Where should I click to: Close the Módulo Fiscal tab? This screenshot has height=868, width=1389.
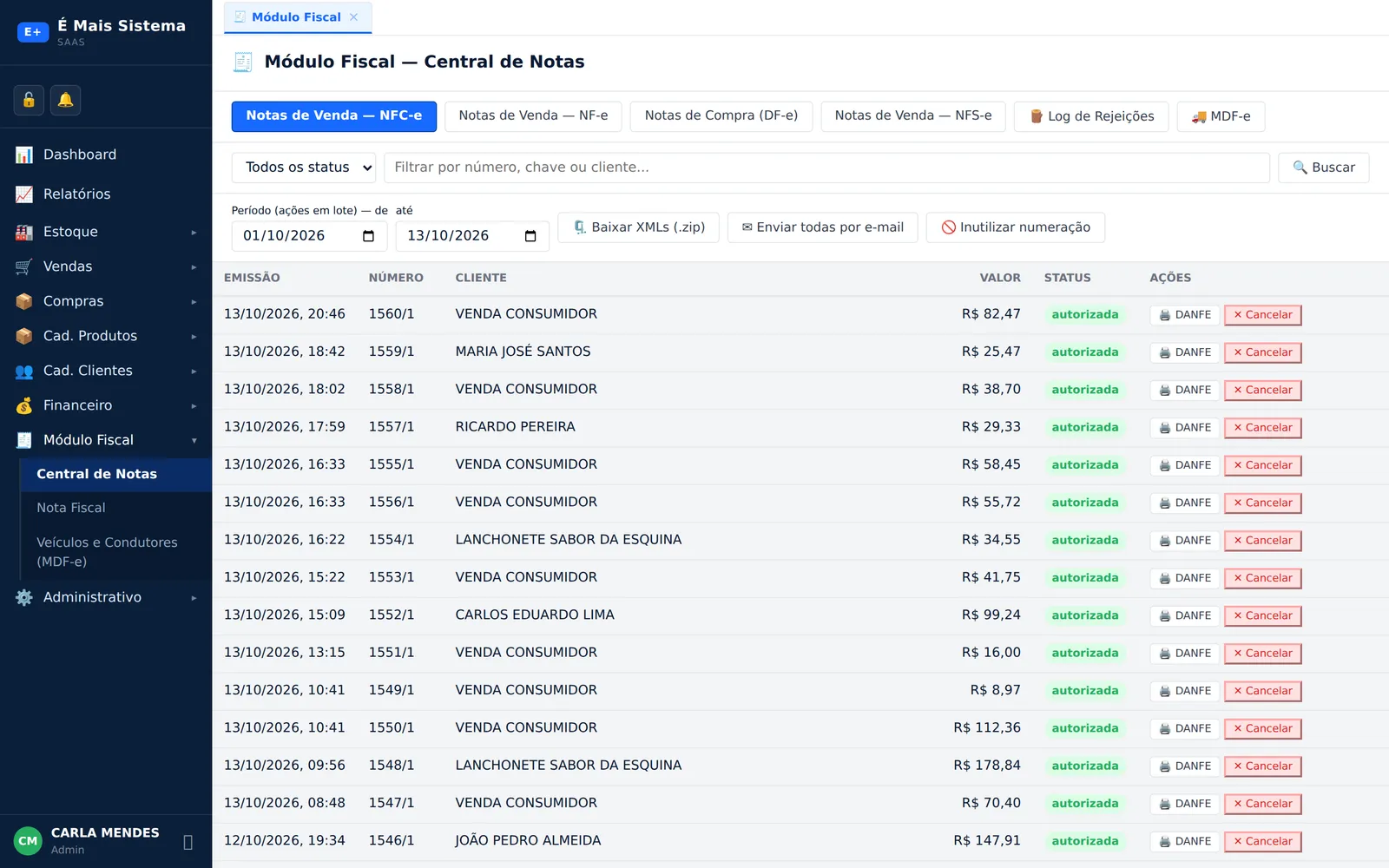(353, 17)
